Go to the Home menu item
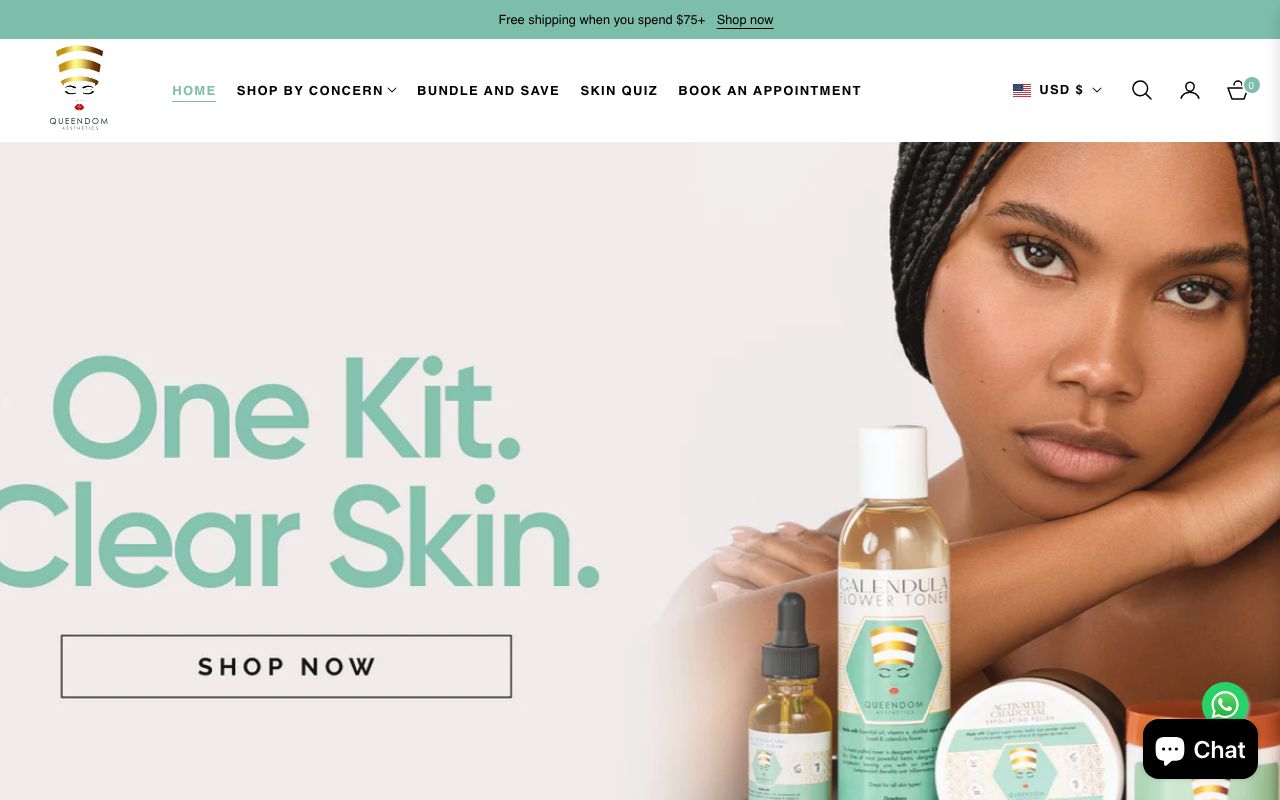This screenshot has width=1280, height=800. pyautogui.click(x=194, y=90)
